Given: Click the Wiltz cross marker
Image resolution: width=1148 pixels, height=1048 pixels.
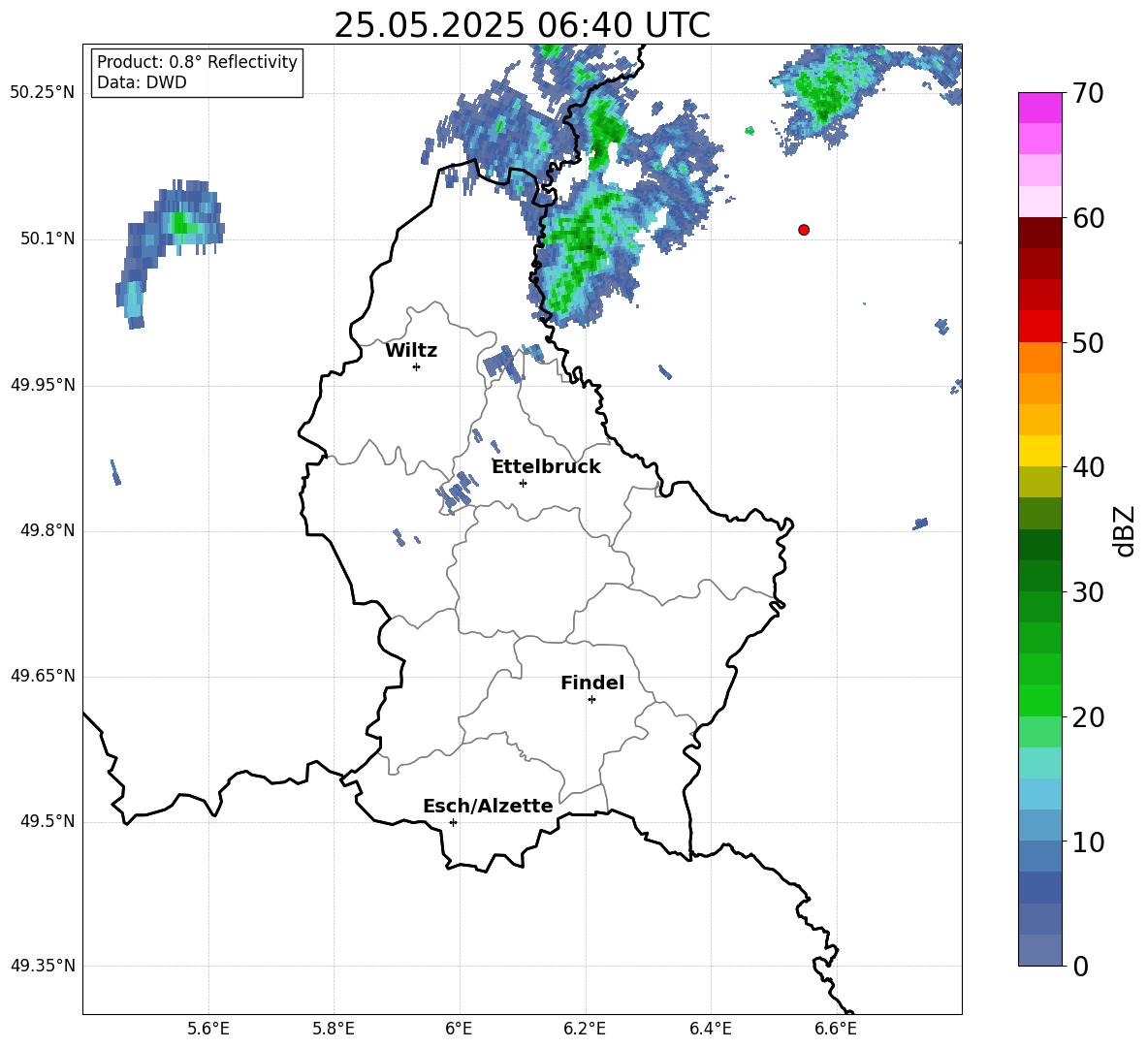Looking at the screenshot, I should (x=417, y=366).
